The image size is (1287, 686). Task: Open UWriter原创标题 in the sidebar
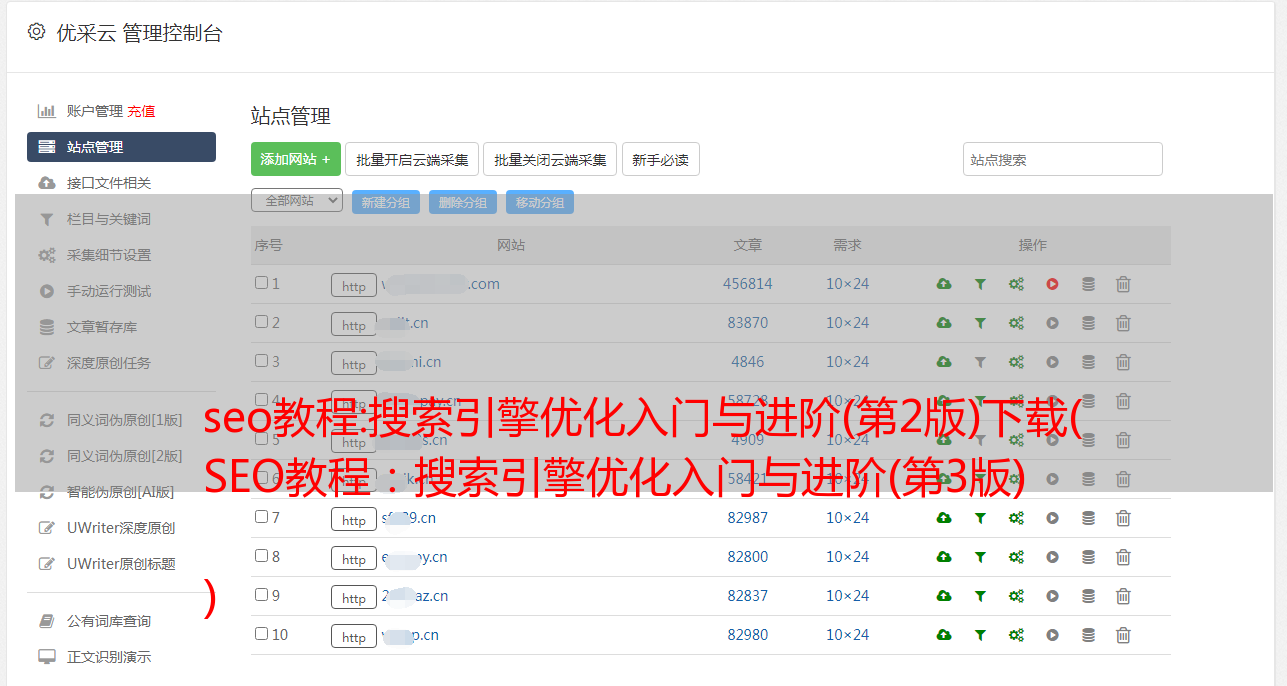(121, 564)
